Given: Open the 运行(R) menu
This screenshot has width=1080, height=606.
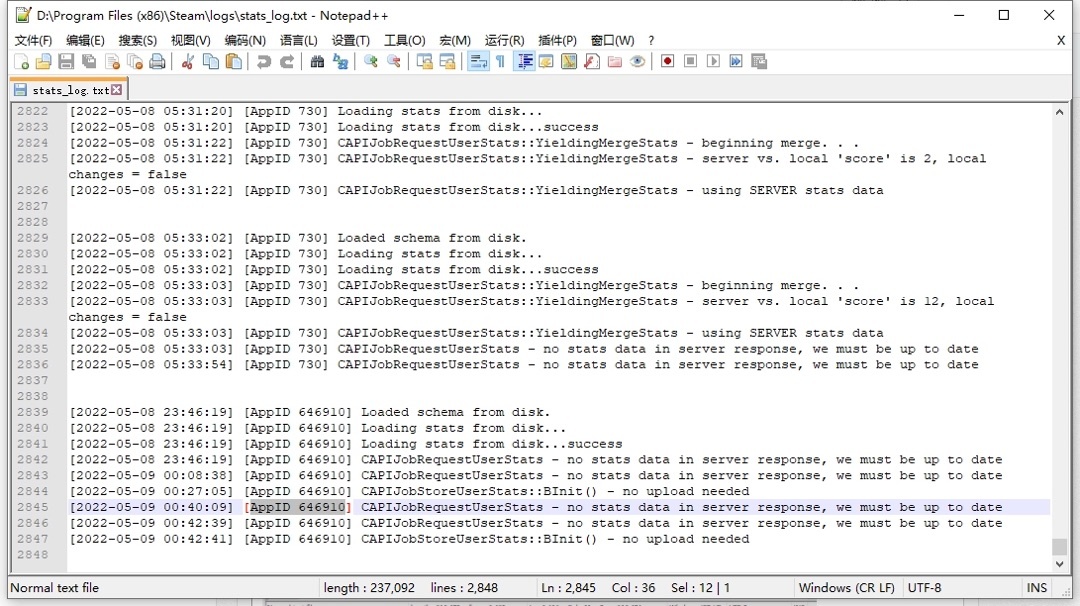Looking at the screenshot, I should coord(504,41).
